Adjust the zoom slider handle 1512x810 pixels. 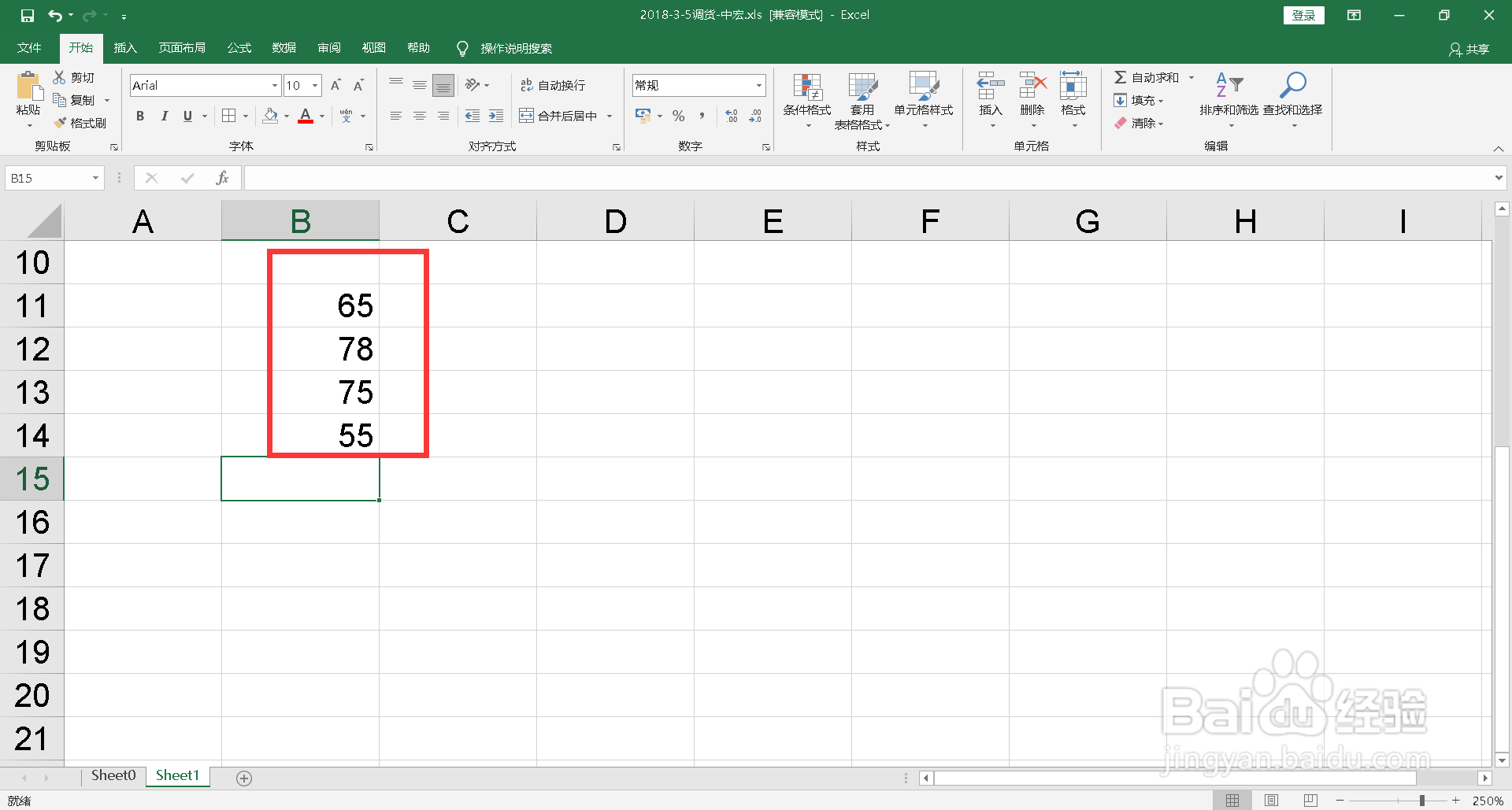click(1421, 801)
